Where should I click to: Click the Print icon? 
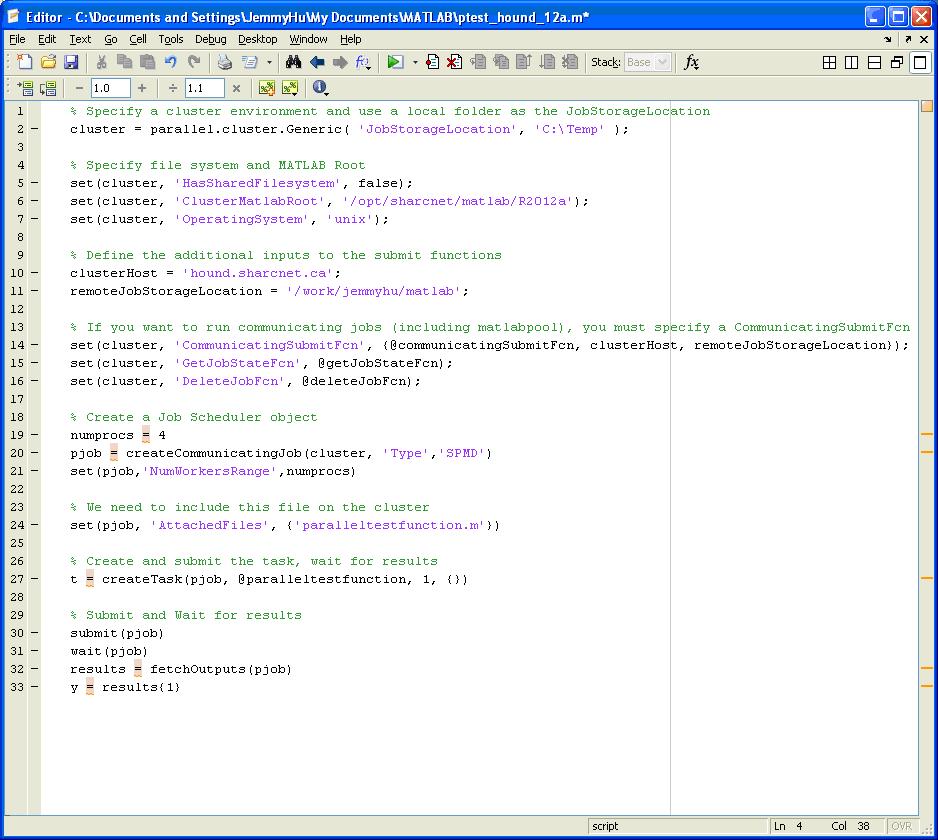225,62
